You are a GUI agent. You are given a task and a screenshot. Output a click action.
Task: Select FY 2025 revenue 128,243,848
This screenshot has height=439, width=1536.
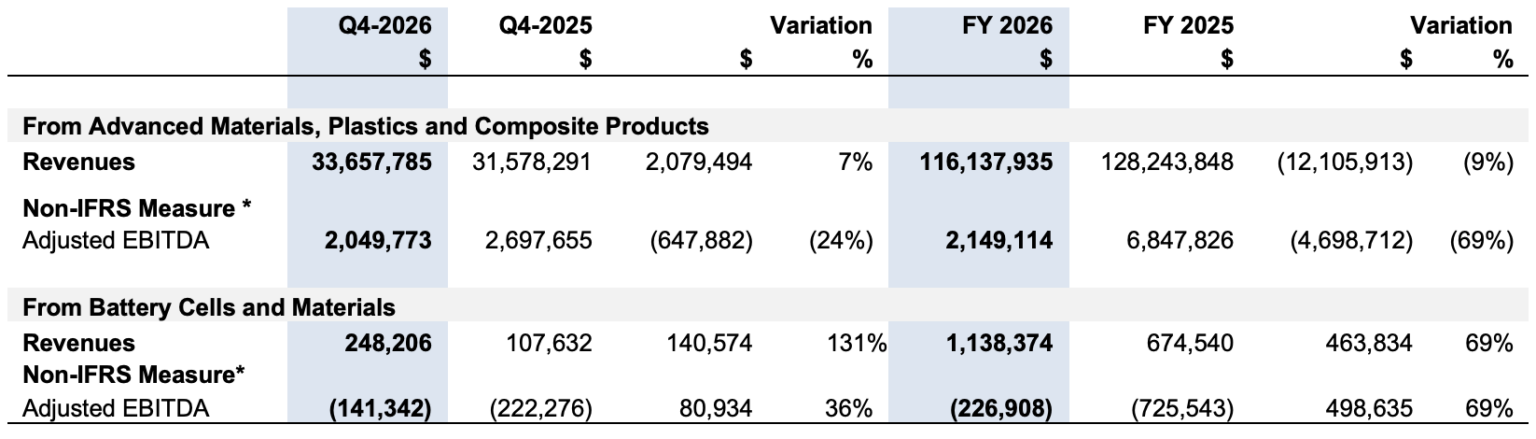coord(1167,163)
